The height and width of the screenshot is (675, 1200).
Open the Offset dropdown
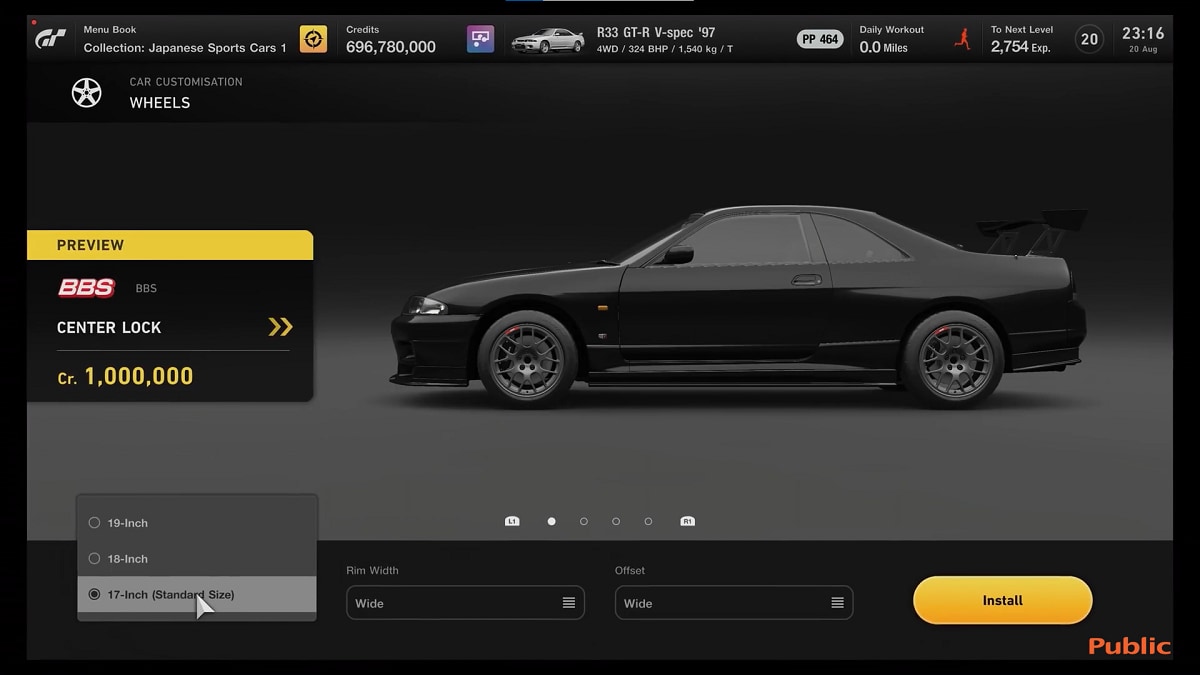click(733, 603)
